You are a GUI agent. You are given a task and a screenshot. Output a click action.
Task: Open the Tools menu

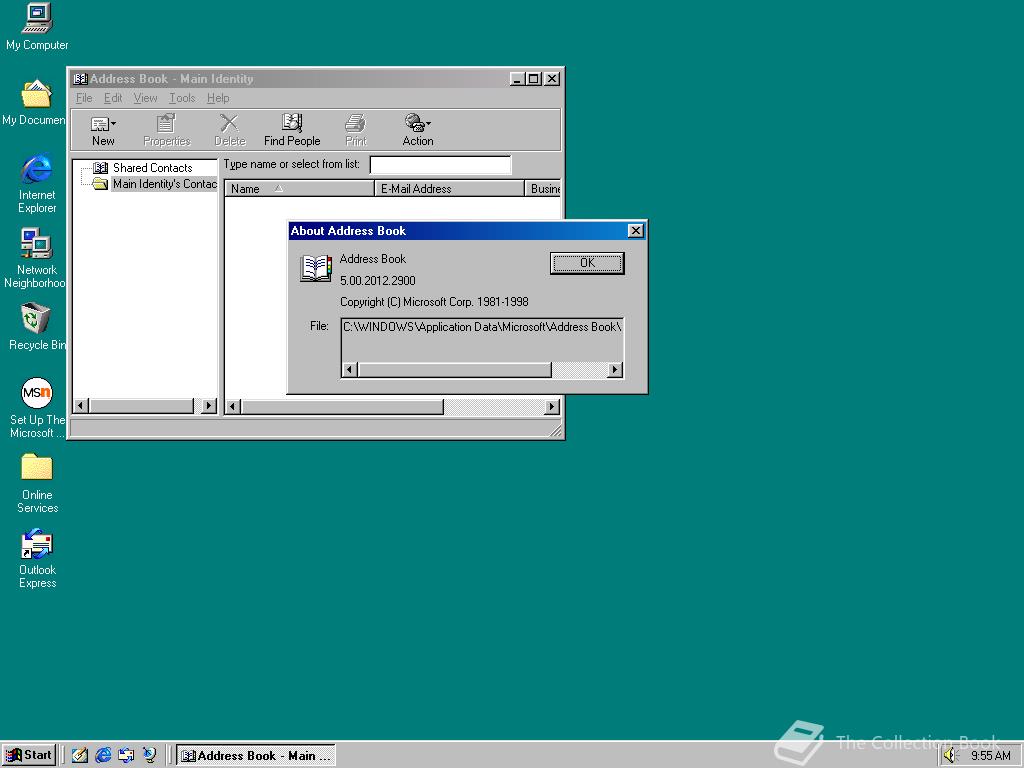182,98
